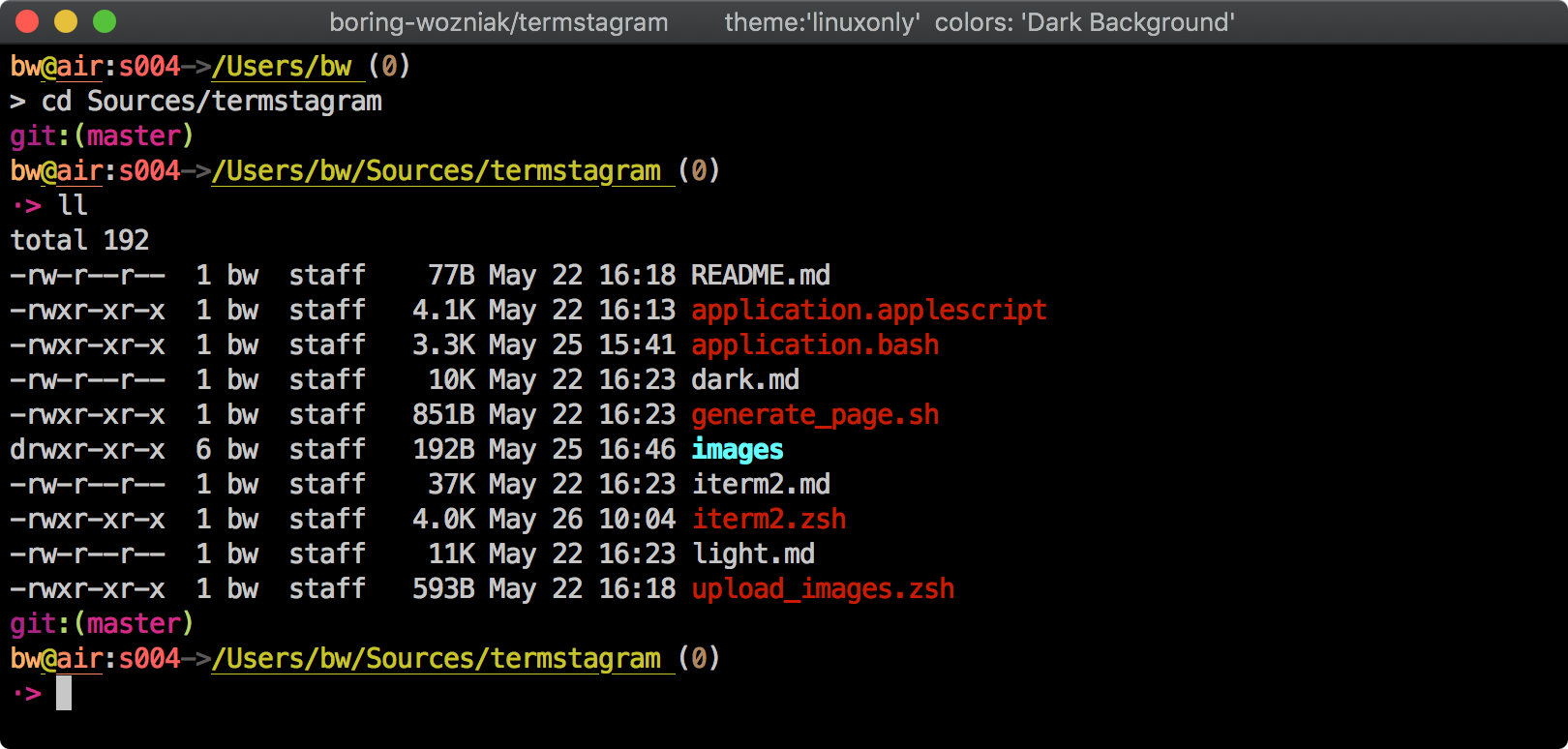Screen dimensions: 1568x749
Task: Click the light.md filename
Action: 752,554
